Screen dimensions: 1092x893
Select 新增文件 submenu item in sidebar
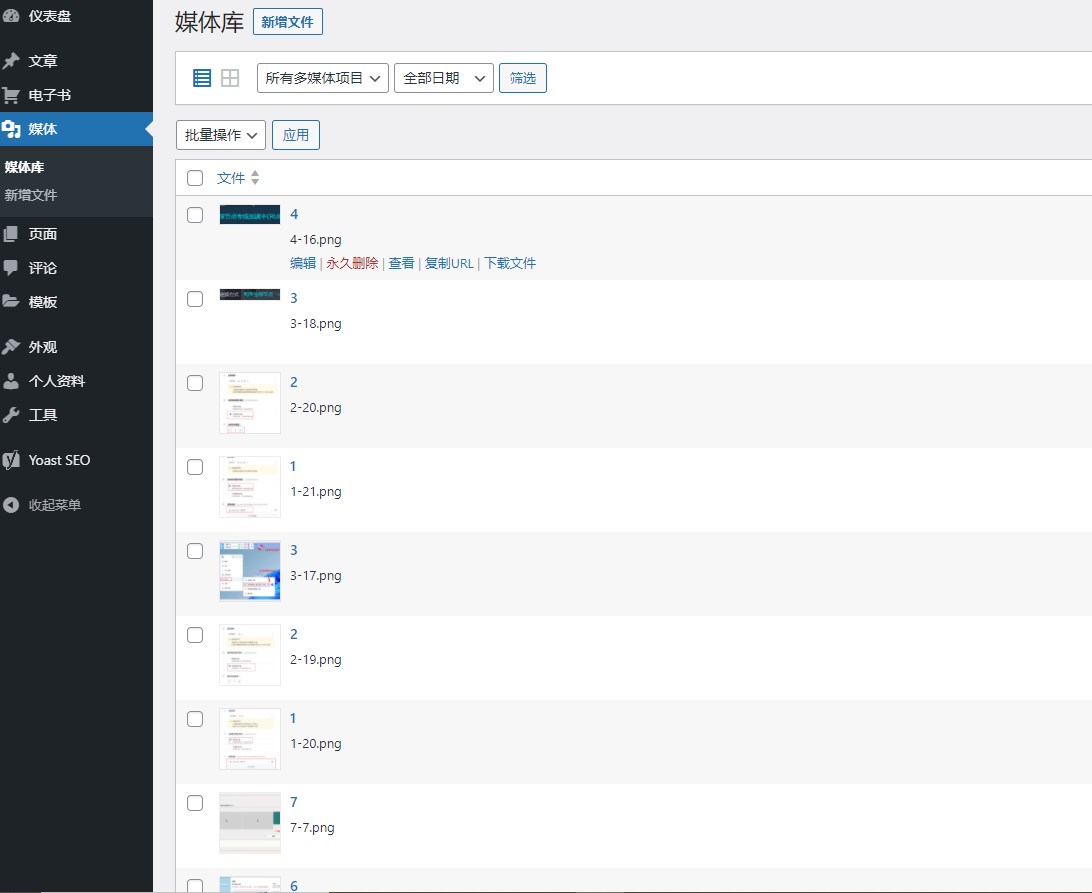pyautogui.click(x=31, y=195)
